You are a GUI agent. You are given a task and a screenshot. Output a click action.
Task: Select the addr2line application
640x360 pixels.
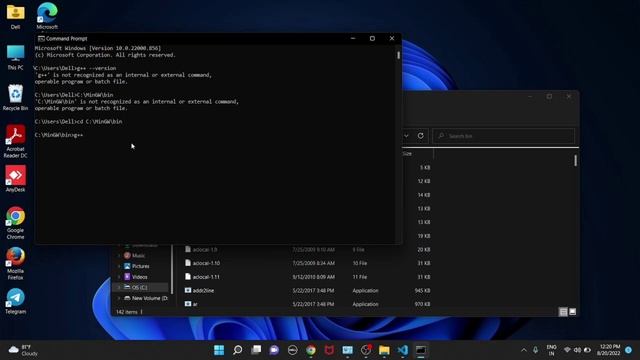203,291
